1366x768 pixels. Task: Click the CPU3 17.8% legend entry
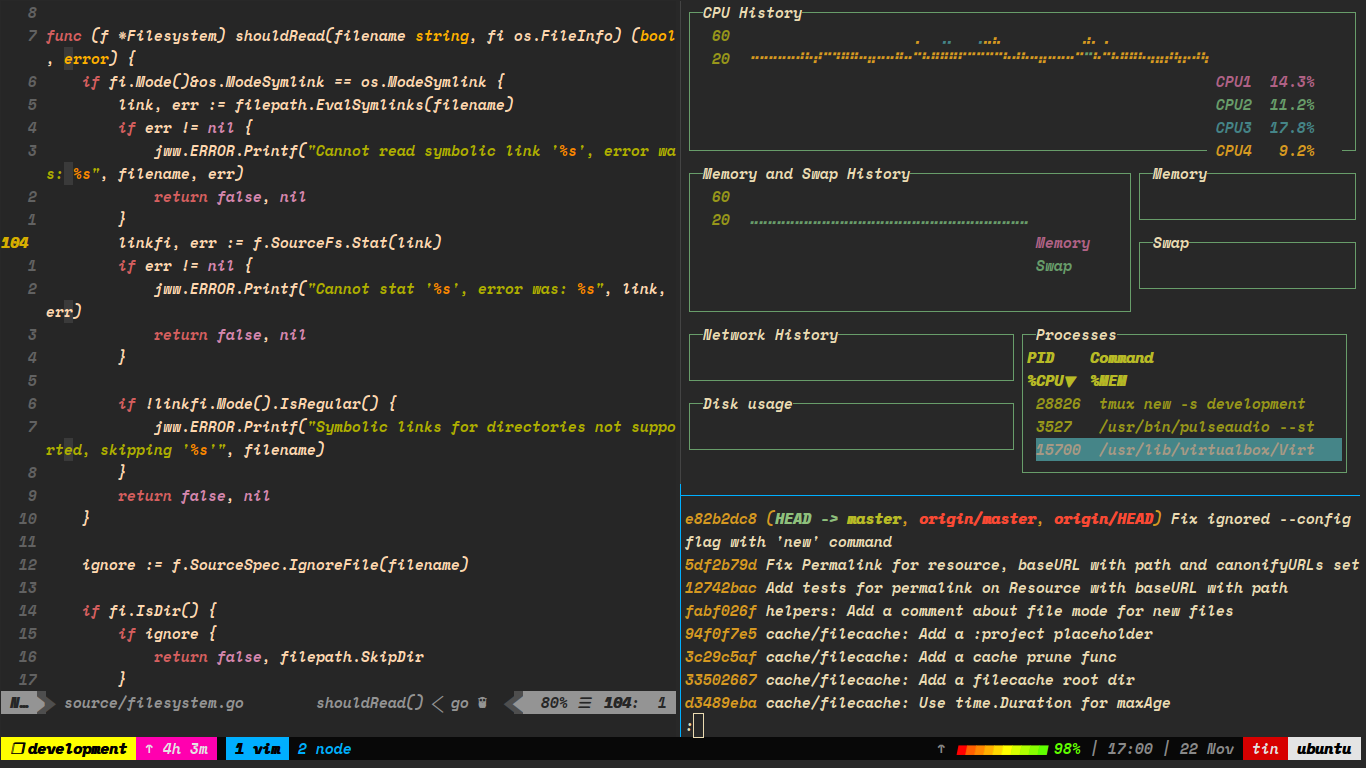click(1265, 128)
